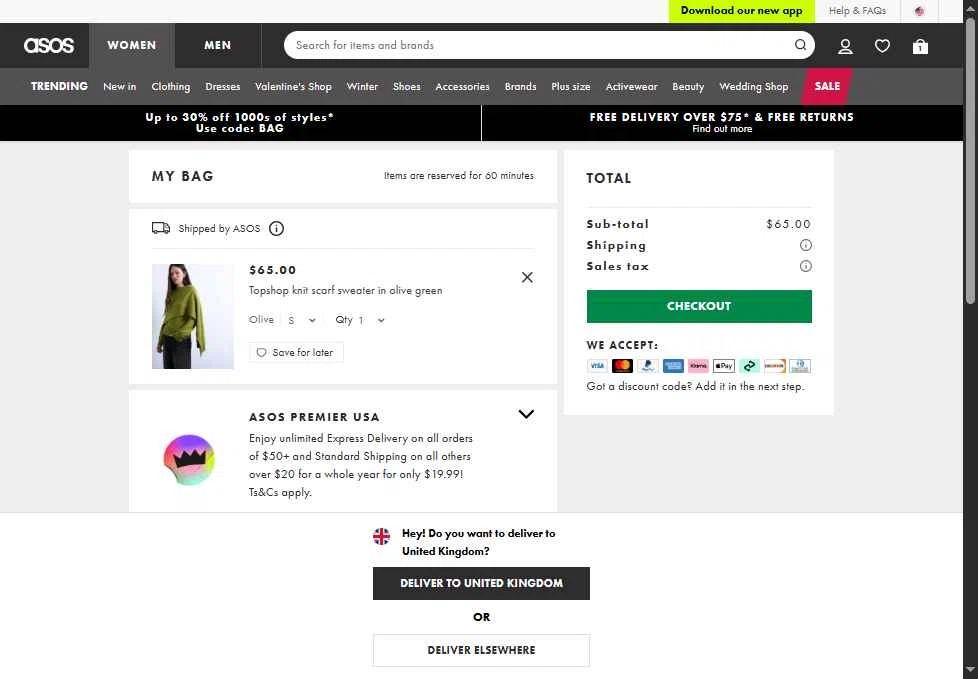Open the SALE menu
Image resolution: width=978 pixels, height=679 pixels.
(x=827, y=86)
